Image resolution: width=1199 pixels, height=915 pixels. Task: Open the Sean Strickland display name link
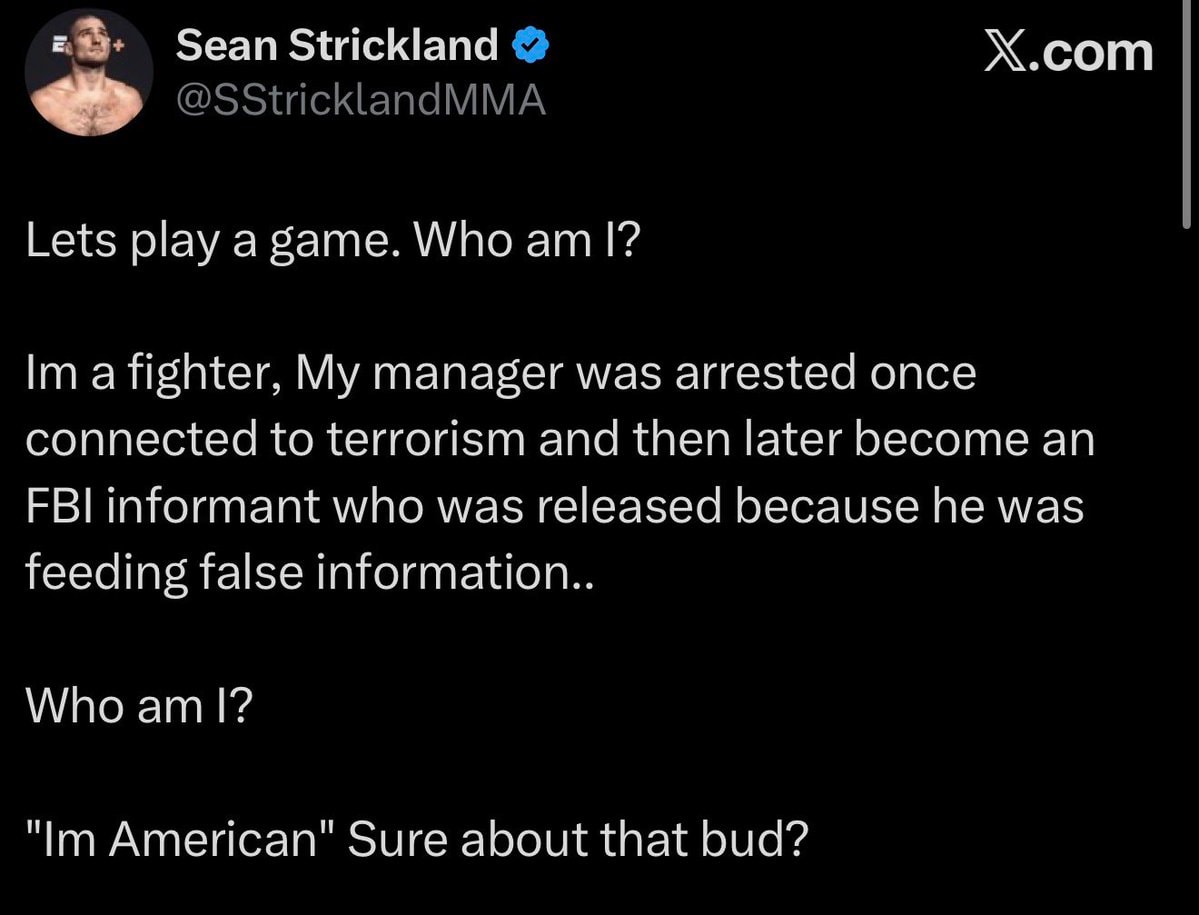pos(337,45)
